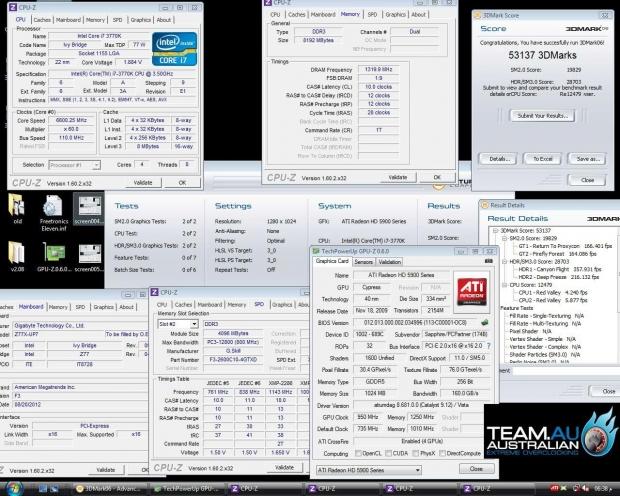Open the v2.08 folder icon

click(x=16, y=256)
